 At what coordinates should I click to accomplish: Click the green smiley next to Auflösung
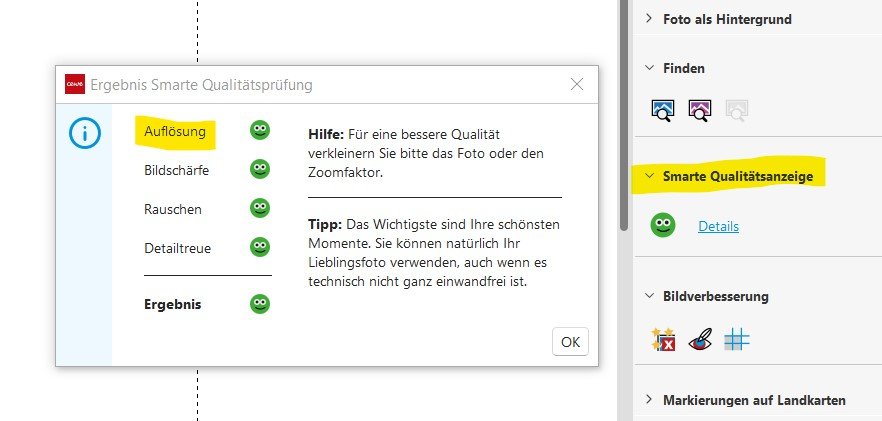click(x=260, y=131)
